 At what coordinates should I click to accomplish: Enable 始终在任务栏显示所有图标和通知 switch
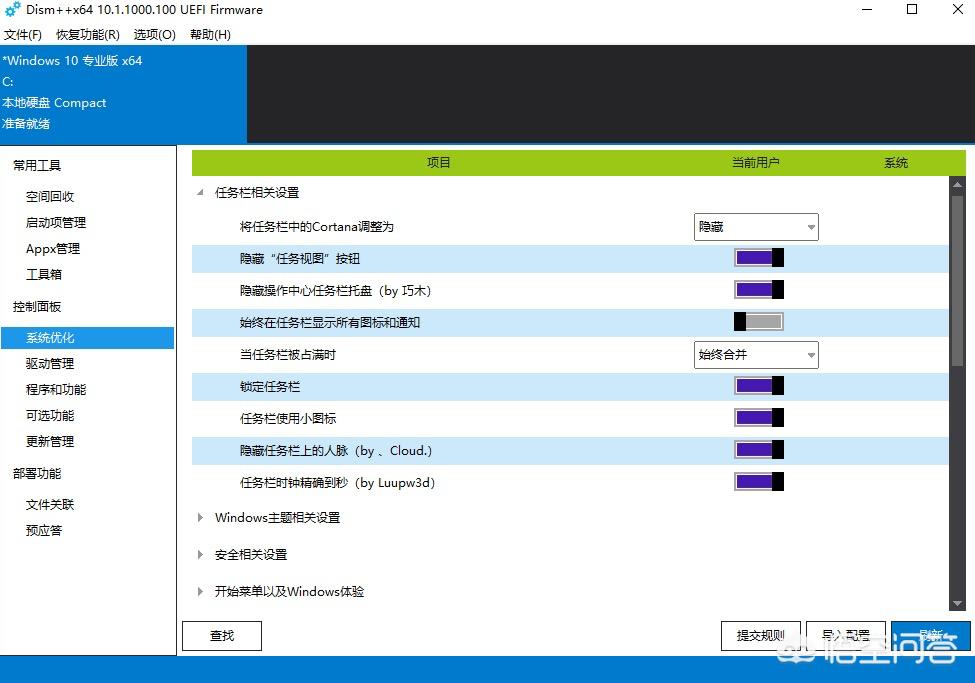pyautogui.click(x=759, y=322)
